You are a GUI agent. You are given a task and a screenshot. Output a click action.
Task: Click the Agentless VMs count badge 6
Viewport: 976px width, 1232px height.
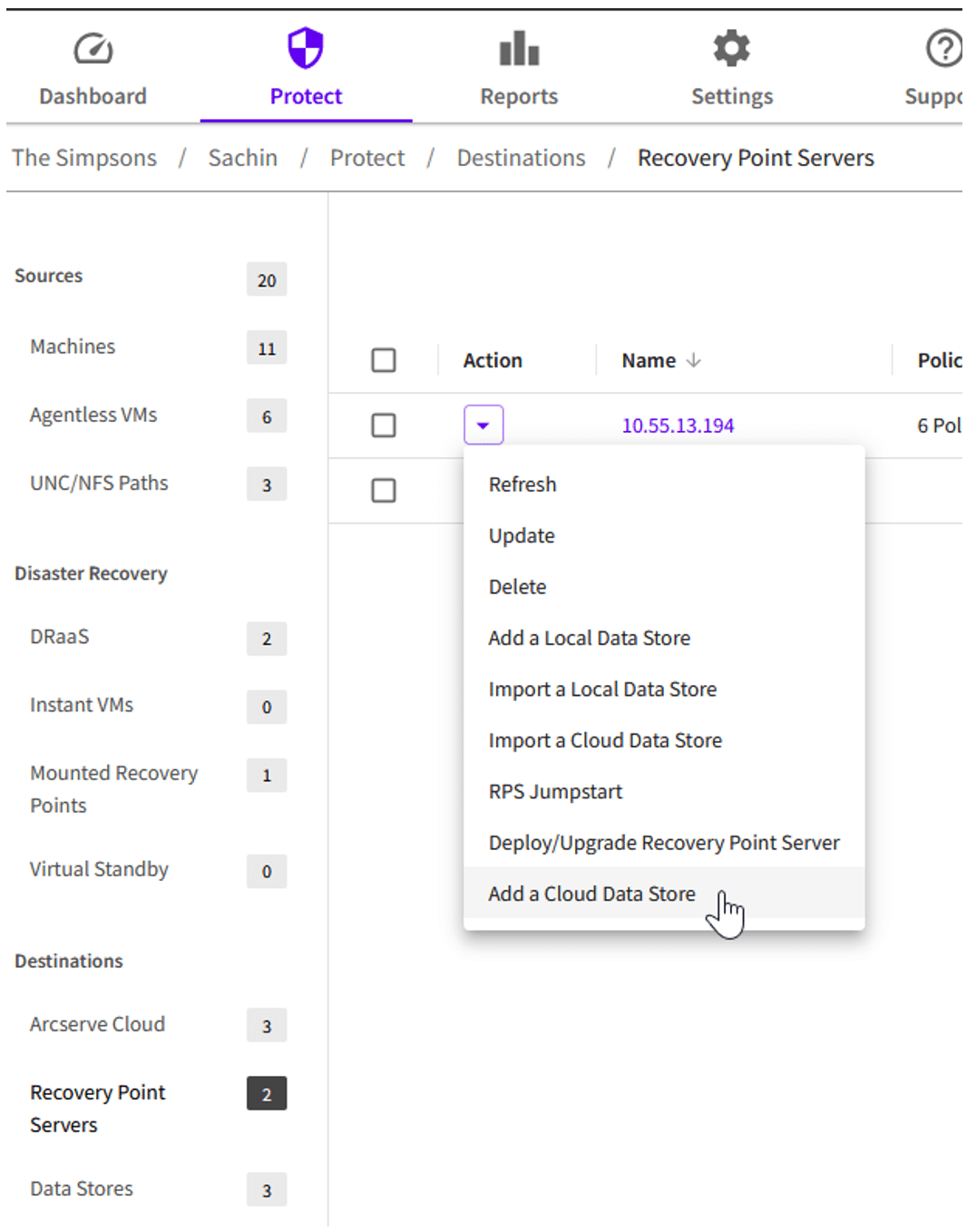(267, 416)
